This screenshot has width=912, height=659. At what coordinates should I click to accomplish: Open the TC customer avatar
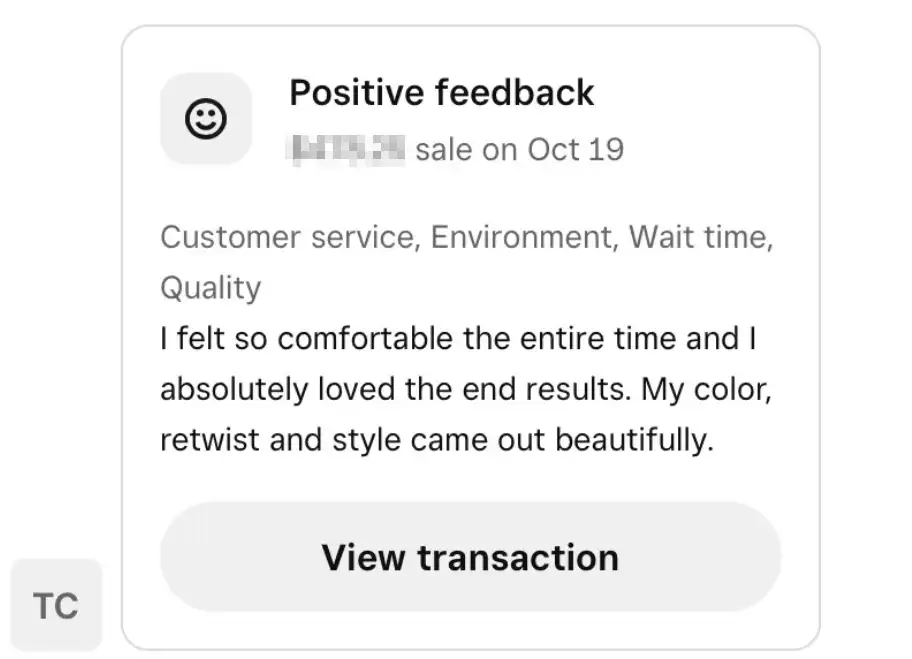(x=55, y=605)
